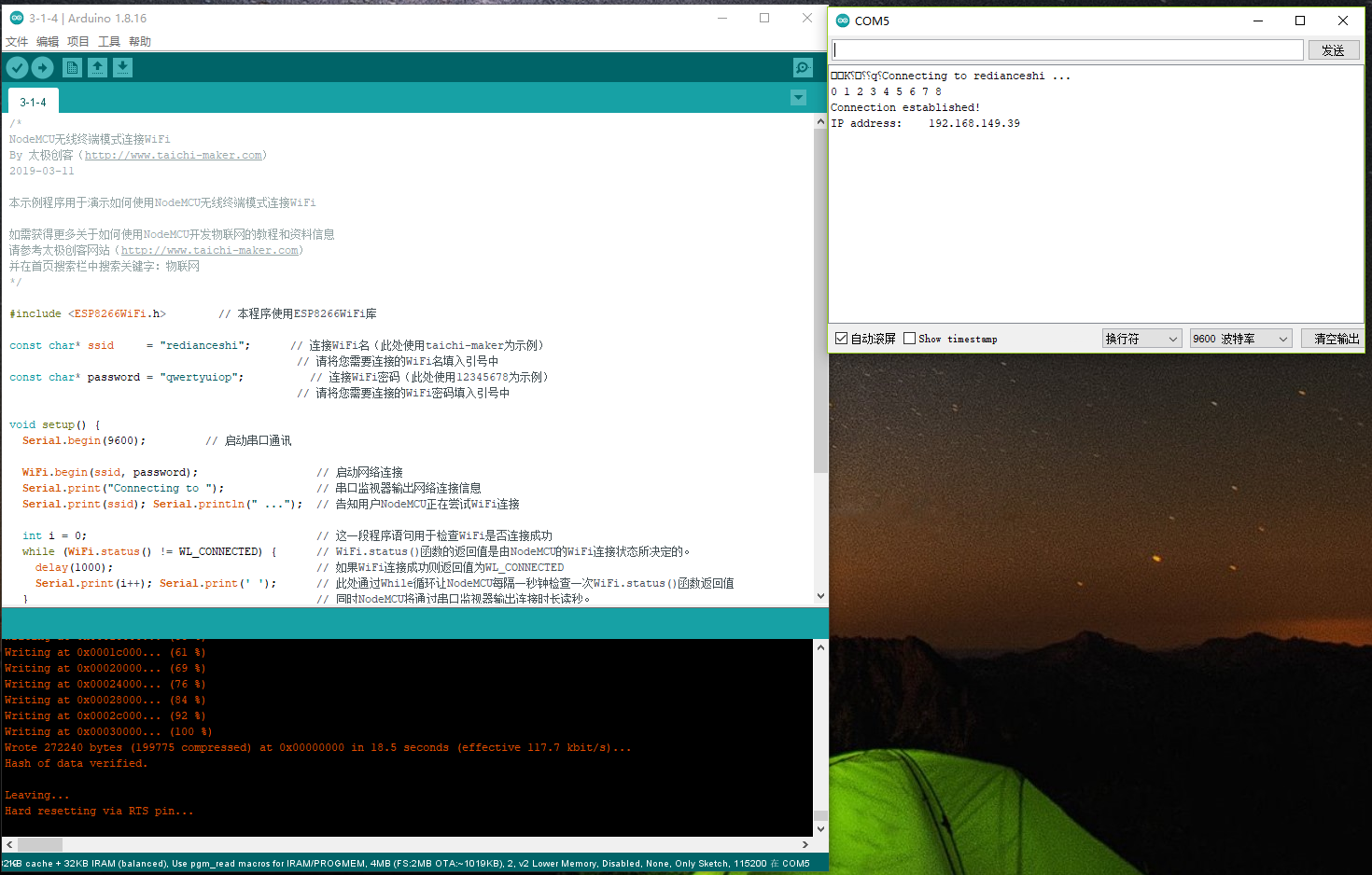The height and width of the screenshot is (875, 1372).
Task: Toggle the 自动滚屏 autoscroll checkbox
Action: (x=842, y=339)
